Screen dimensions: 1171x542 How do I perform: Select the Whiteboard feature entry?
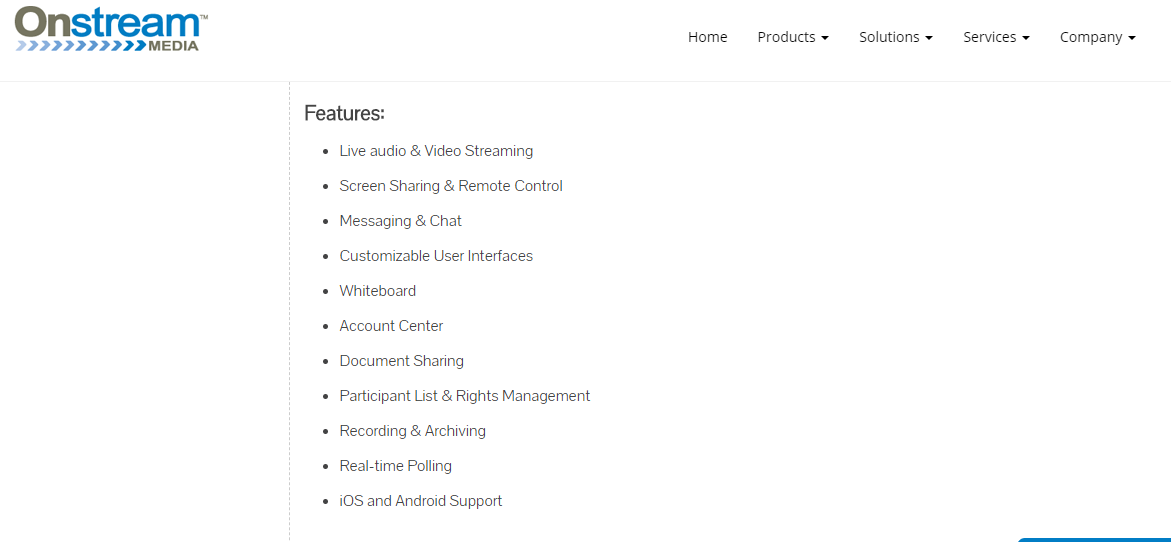pos(377,291)
